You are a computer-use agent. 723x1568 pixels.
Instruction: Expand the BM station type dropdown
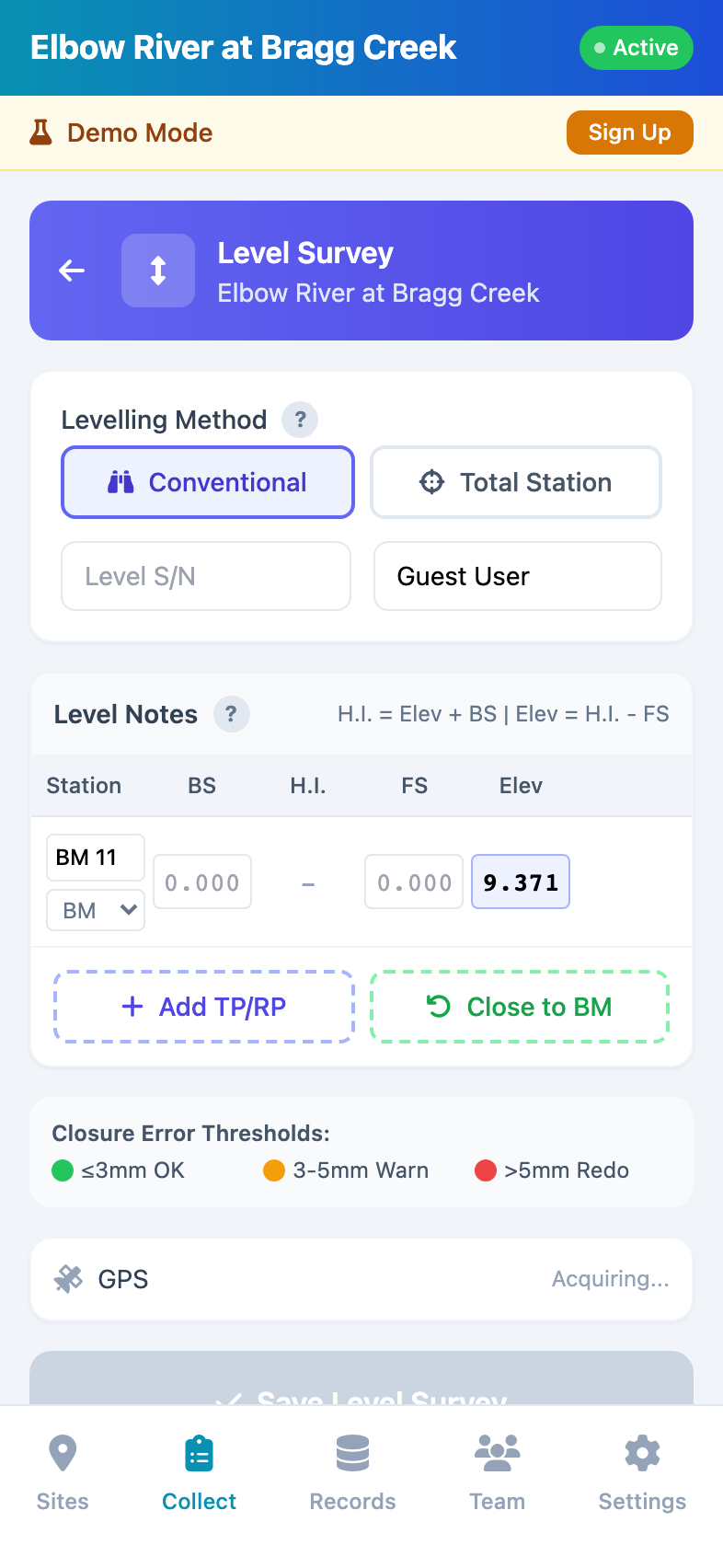[x=96, y=910]
